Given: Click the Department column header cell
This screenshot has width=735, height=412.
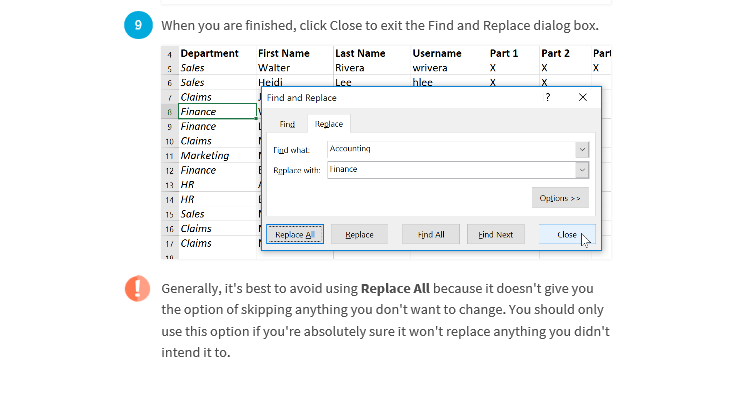Looking at the screenshot, I should click(x=218, y=53).
